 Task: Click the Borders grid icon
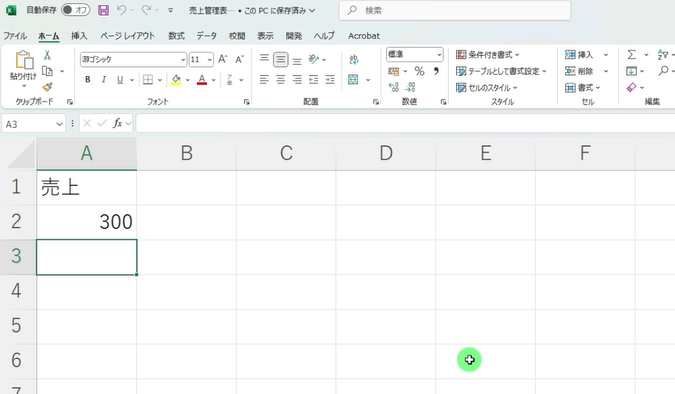click(148, 80)
